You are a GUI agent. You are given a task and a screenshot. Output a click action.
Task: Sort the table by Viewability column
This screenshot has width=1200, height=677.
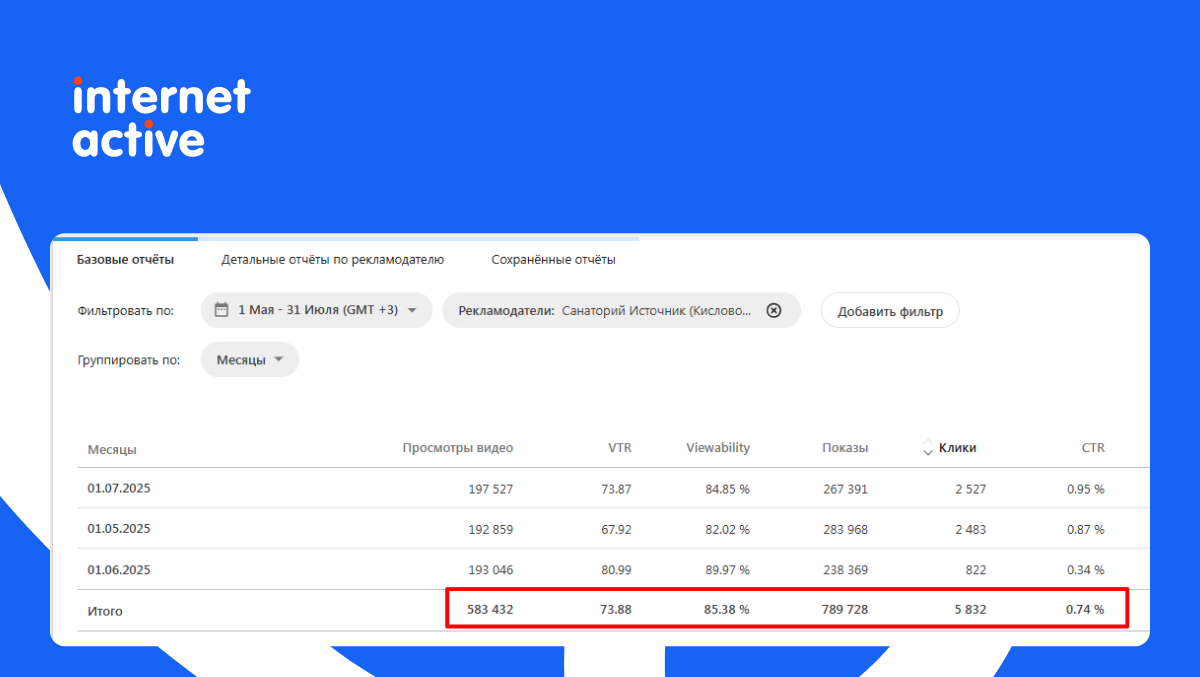[717, 448]
